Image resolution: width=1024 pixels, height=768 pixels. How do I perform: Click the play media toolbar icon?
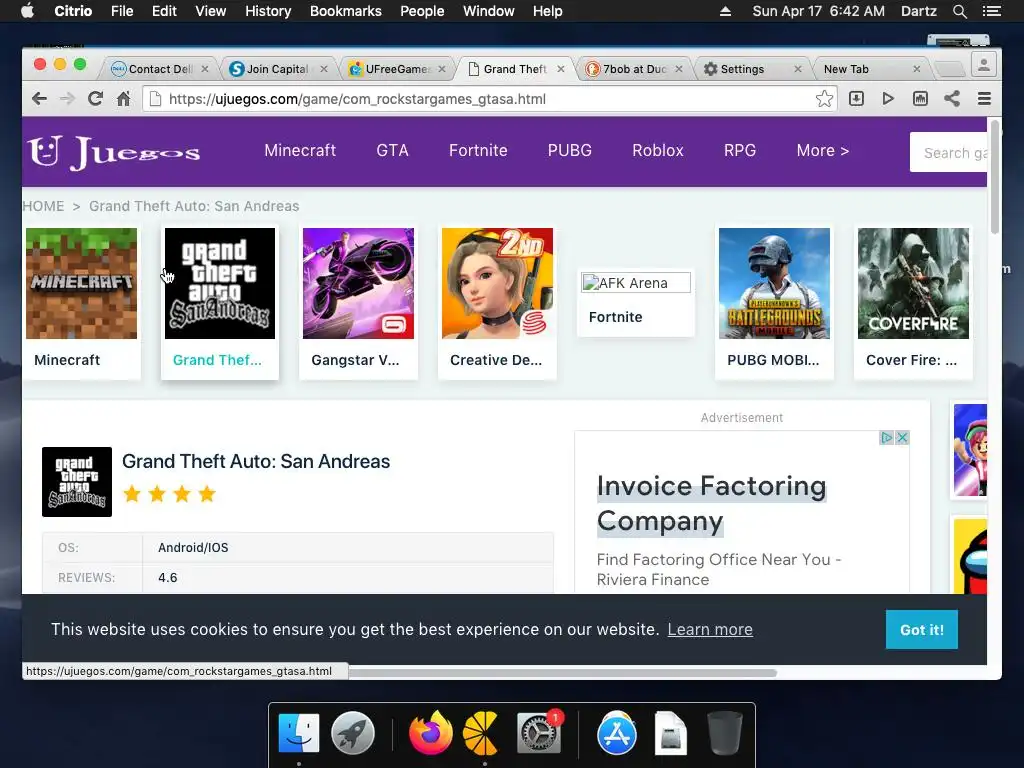click(888, 99)
